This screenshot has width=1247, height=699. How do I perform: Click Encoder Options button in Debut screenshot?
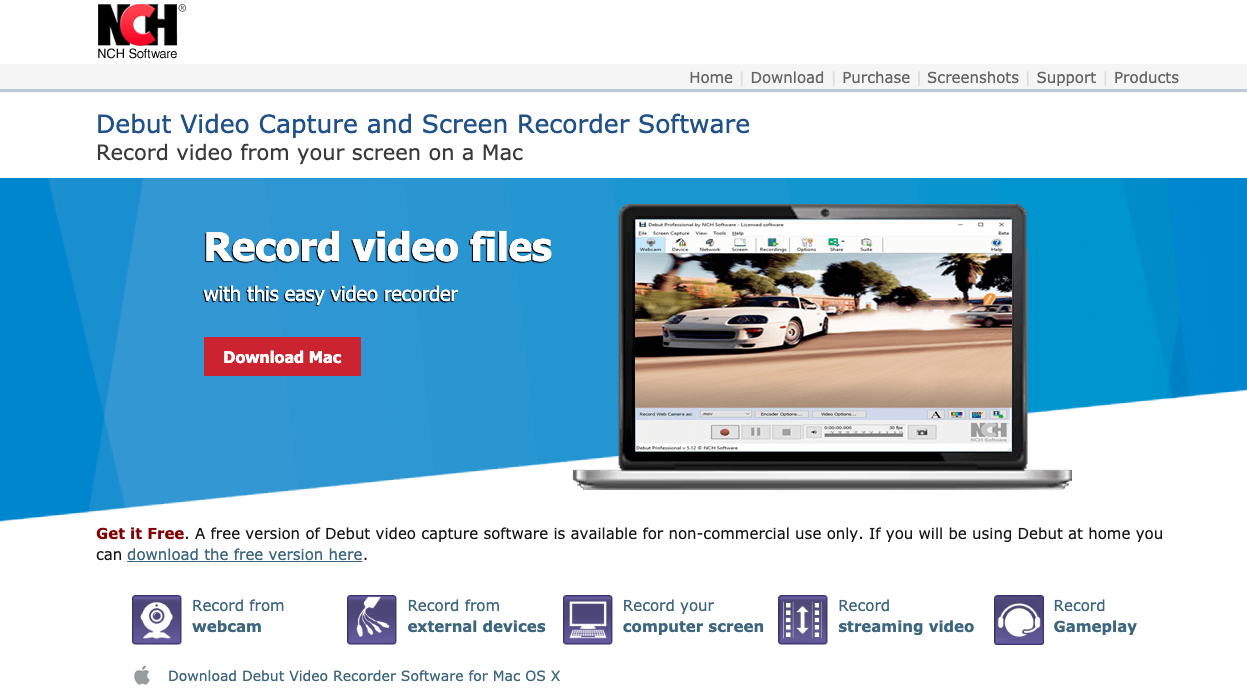(x=782, y=414)
